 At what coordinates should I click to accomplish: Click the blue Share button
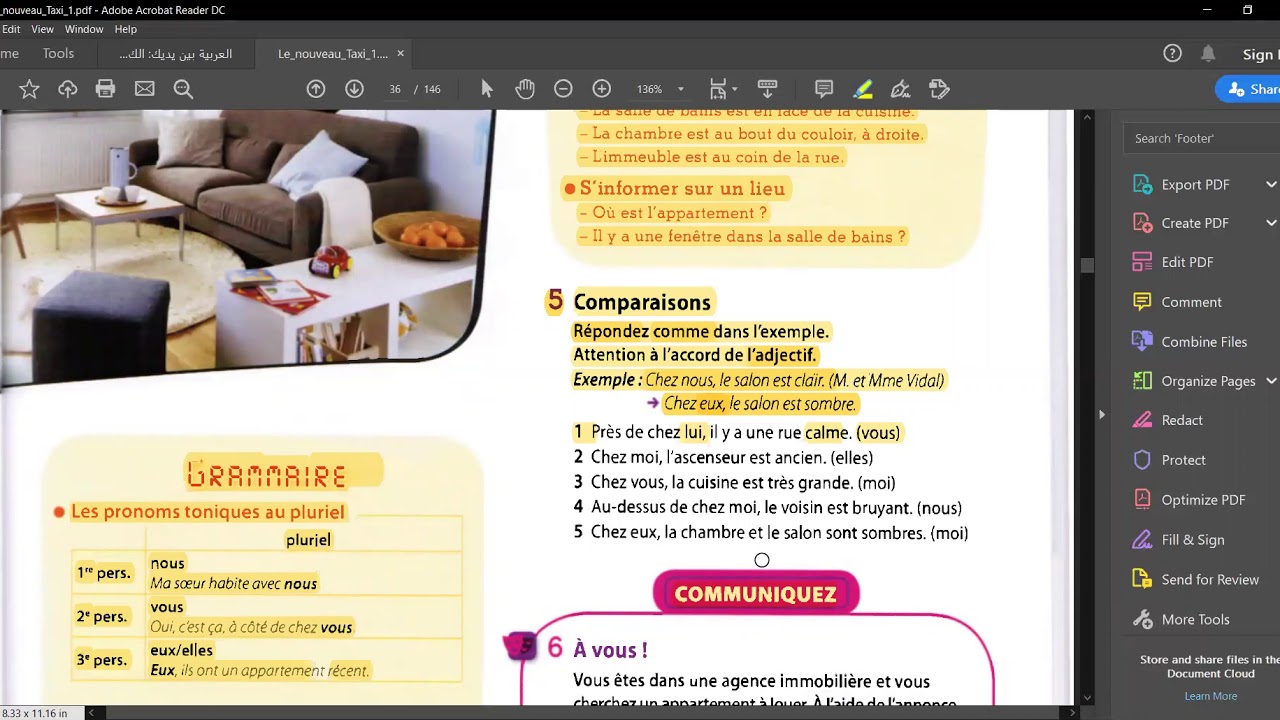click(x=1249, y=89)
